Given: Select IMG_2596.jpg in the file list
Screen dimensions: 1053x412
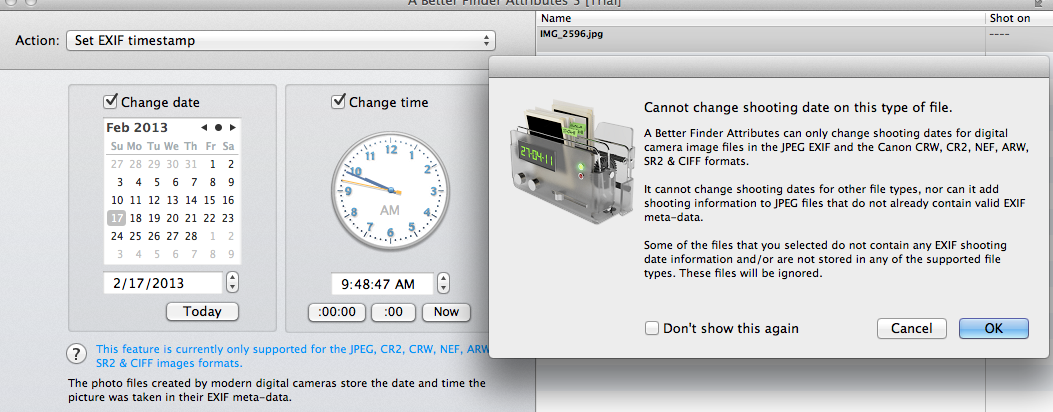Looking at the screenshot, I should [x=573, y=35].
